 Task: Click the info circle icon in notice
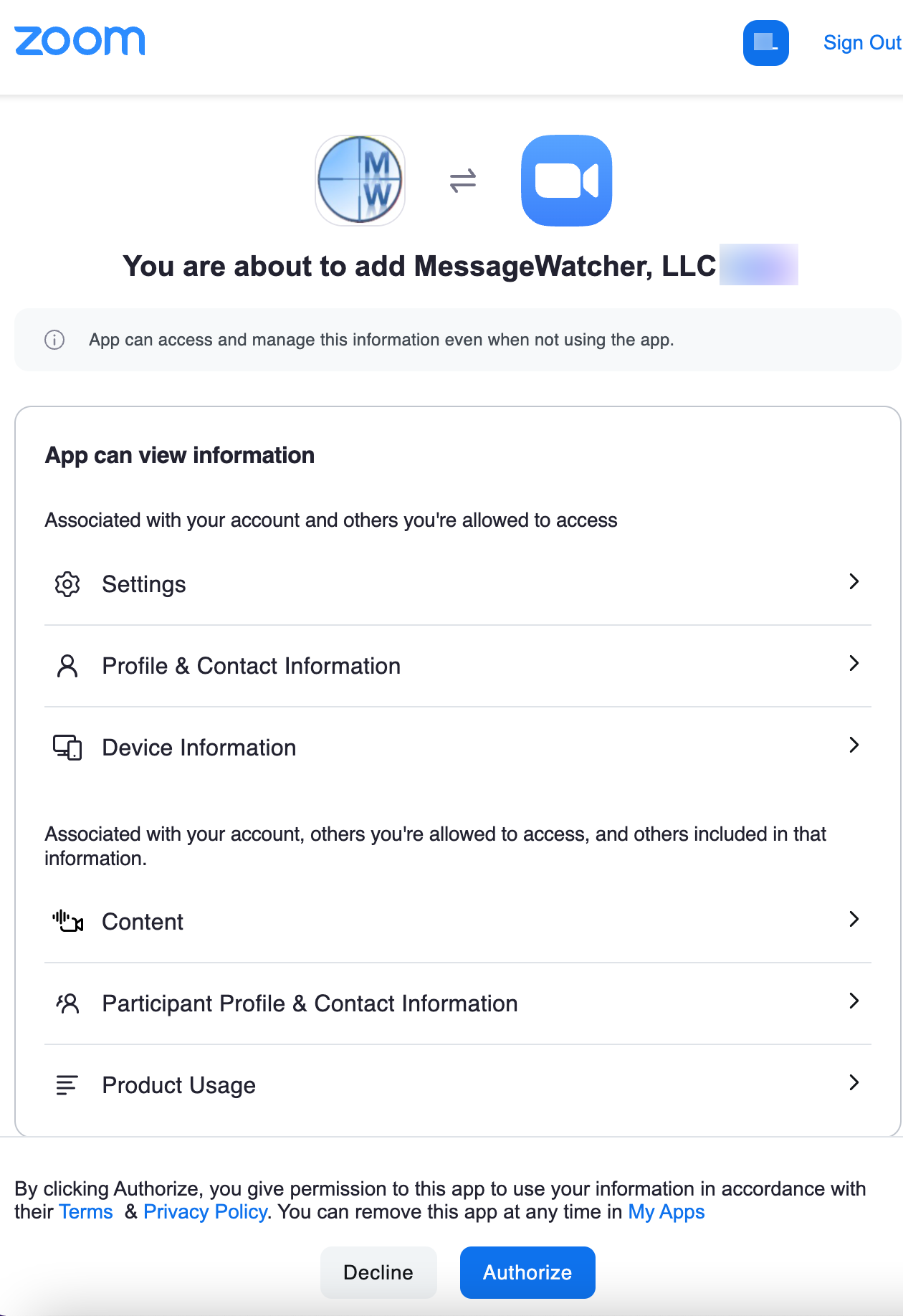point(54,340)
